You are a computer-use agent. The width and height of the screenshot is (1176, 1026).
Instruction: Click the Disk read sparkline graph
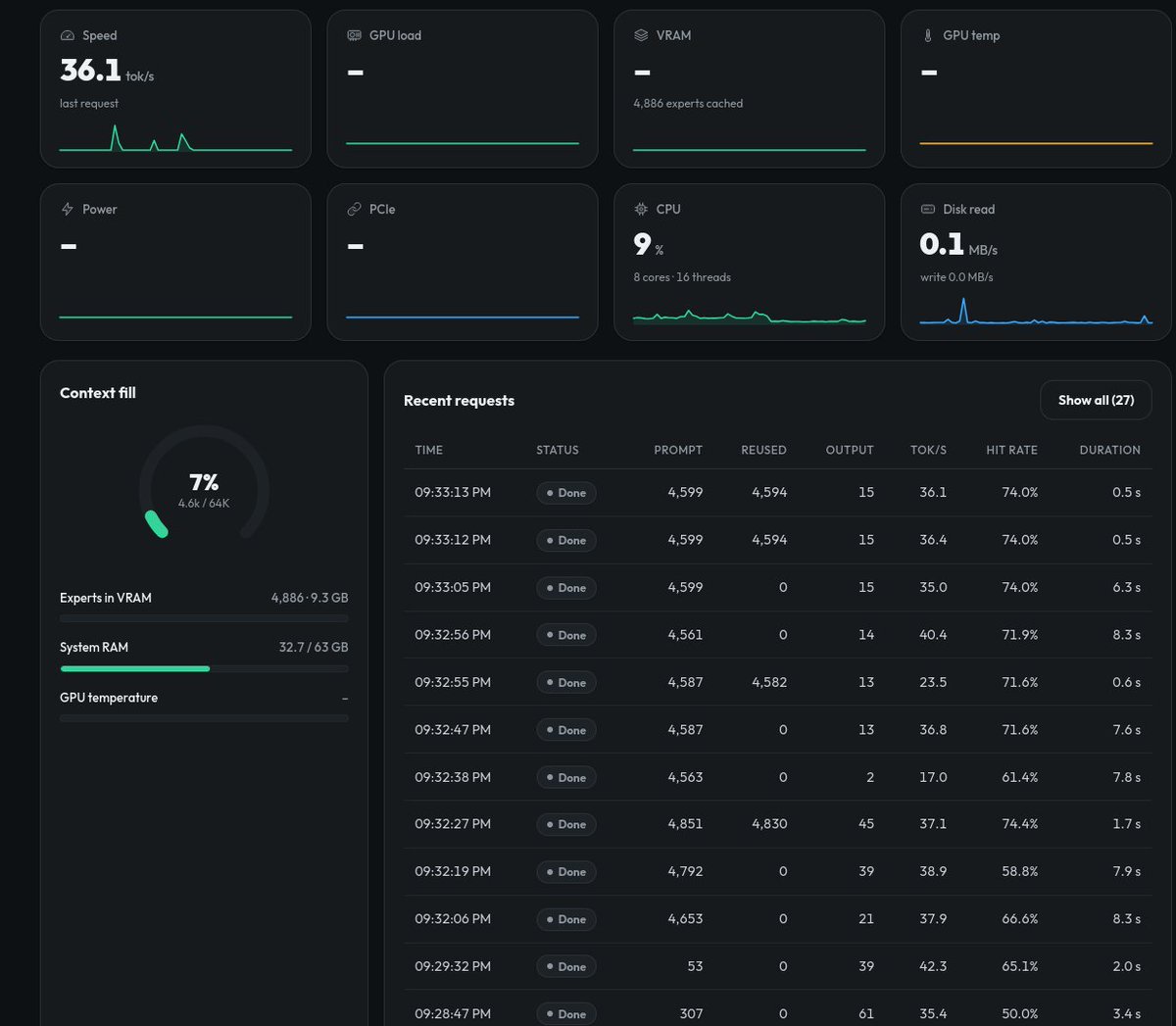tap(1036, 311)
